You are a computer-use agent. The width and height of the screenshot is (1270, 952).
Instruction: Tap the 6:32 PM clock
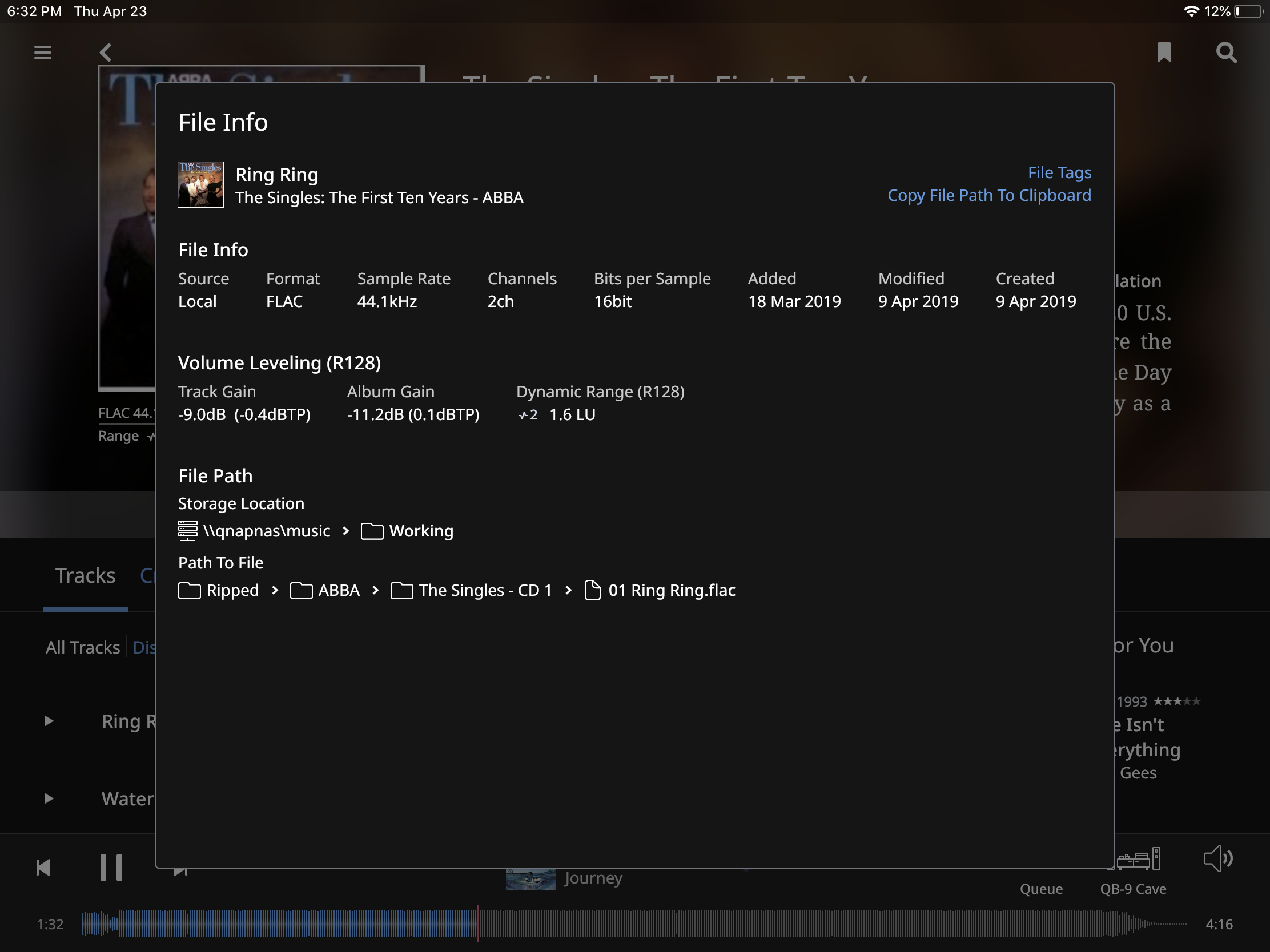tap(34, 11)
